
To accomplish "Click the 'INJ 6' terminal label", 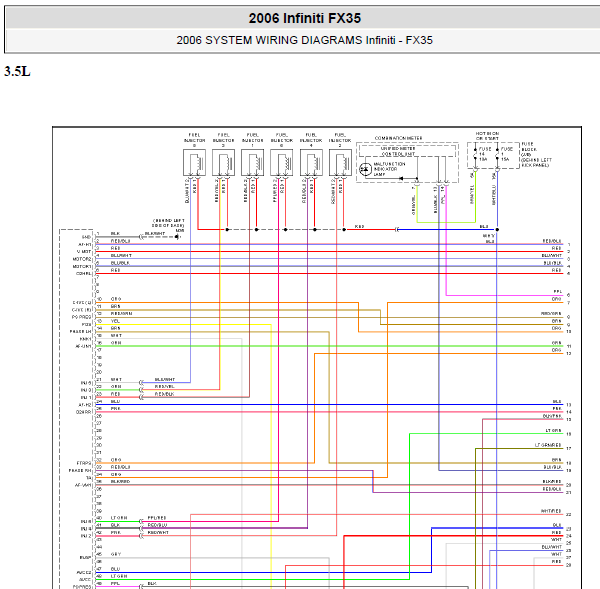I will click(86, 522).
